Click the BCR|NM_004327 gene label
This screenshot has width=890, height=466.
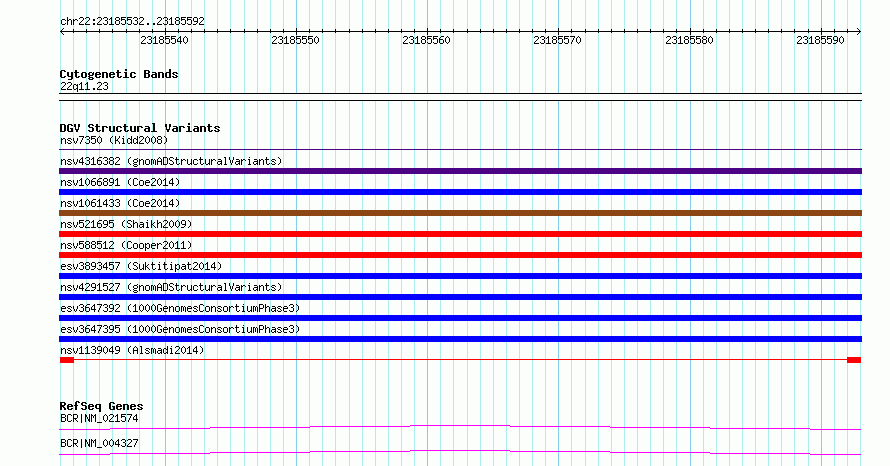tap(99, 443)
